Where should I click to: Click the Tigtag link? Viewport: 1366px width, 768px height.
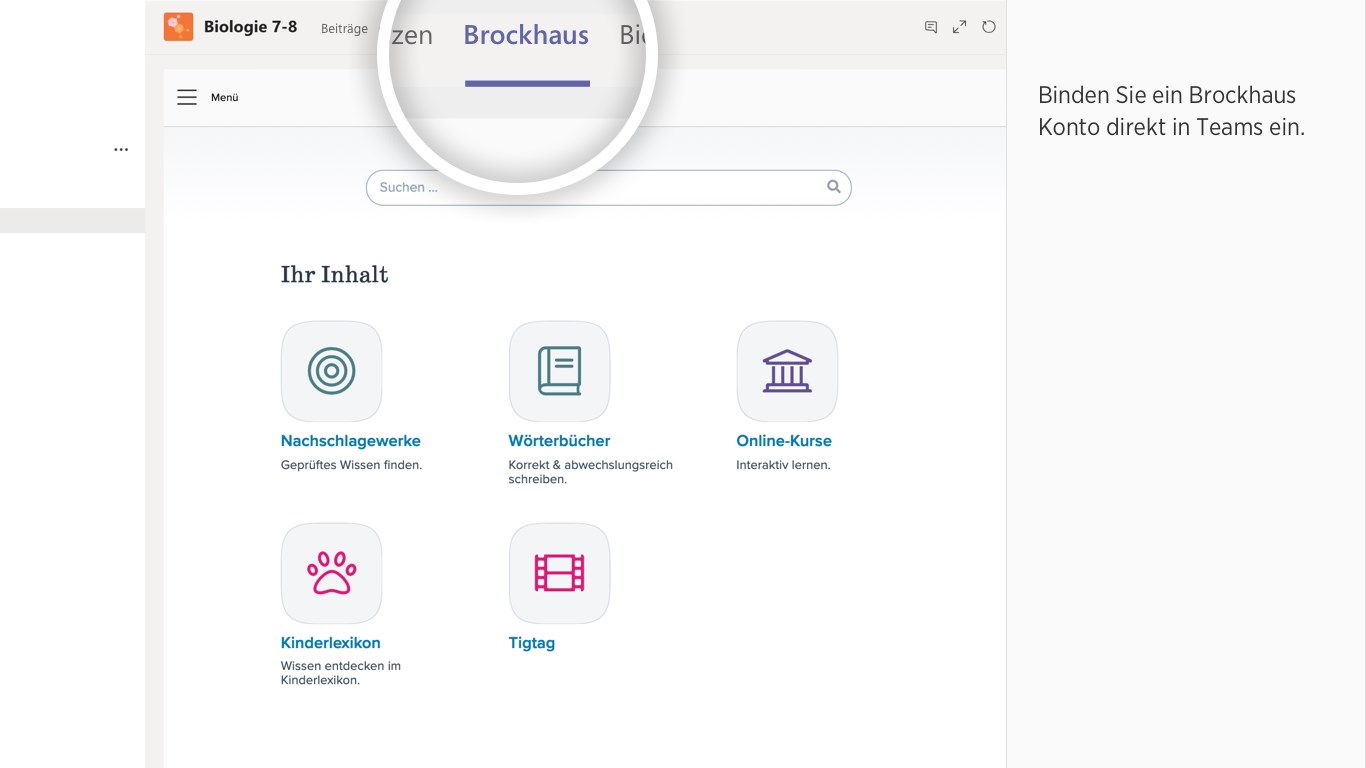pos(531,643)
